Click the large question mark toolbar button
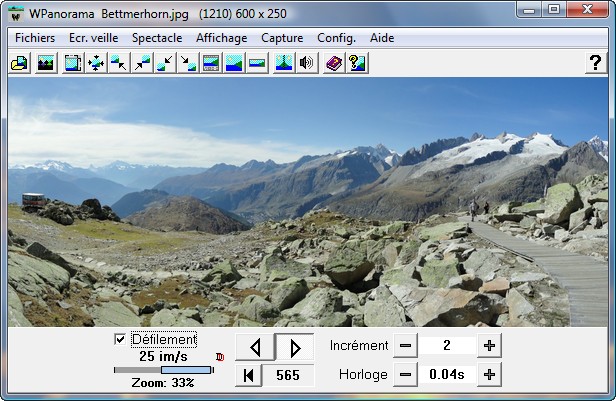This screenshot has width=616, height=401. [x=596, y=63]
